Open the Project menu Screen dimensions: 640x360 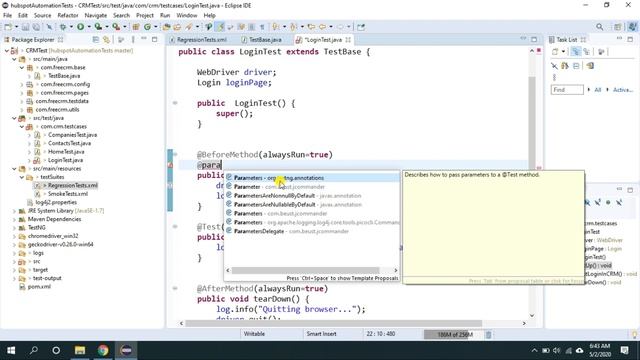tap(145, 16)
